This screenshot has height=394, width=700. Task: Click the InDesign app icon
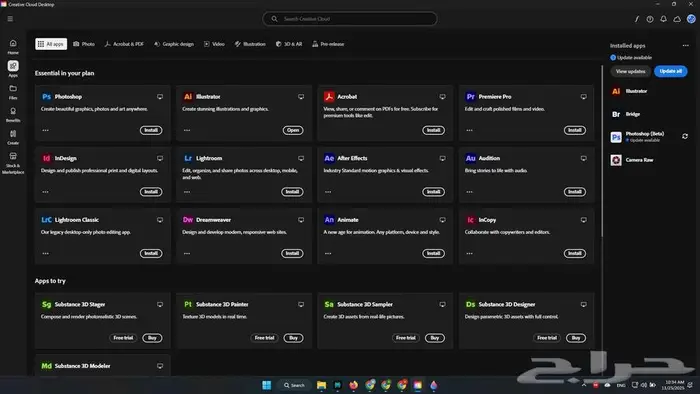pos(46,158)
